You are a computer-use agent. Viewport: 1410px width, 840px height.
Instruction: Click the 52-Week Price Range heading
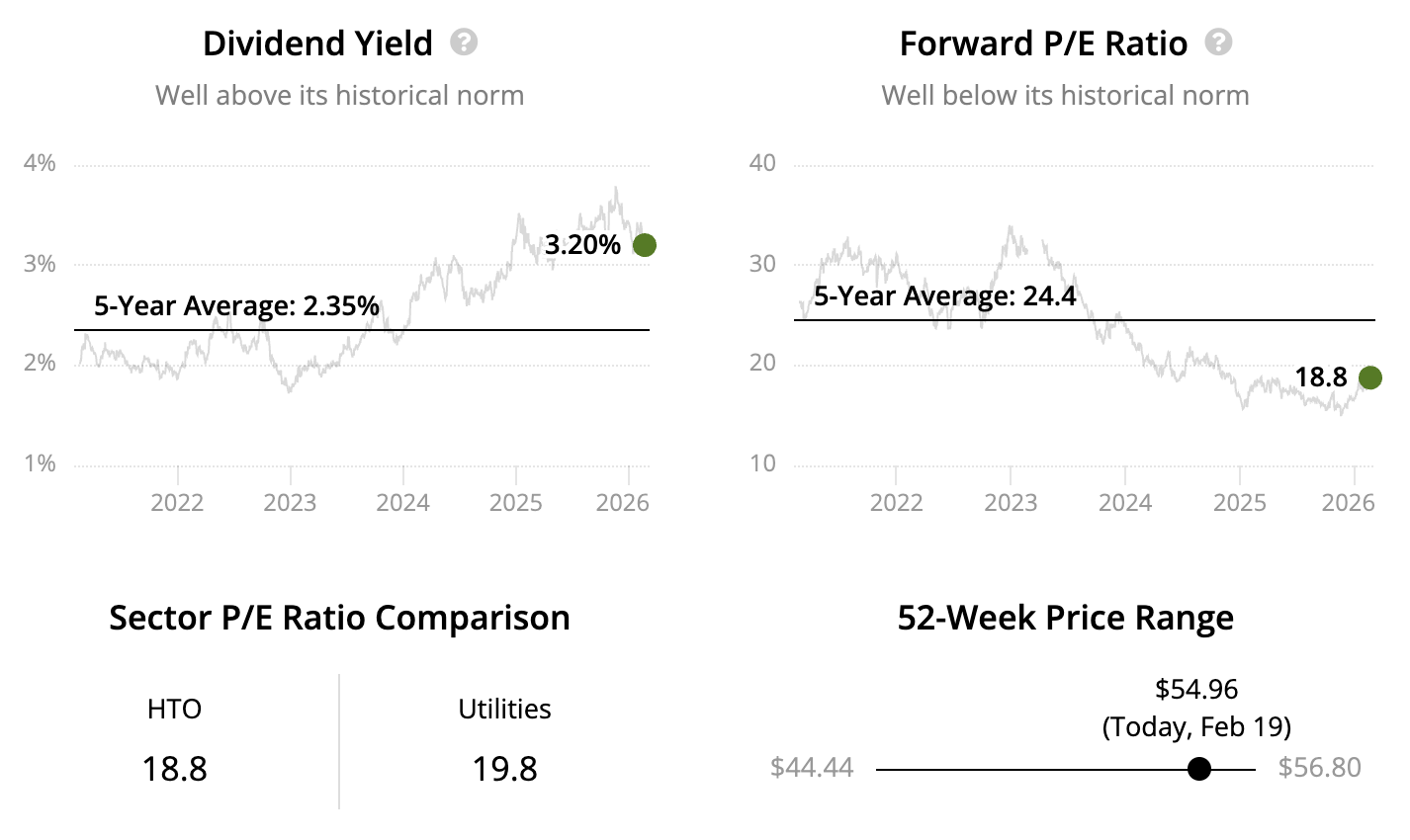click(1065, 618)
